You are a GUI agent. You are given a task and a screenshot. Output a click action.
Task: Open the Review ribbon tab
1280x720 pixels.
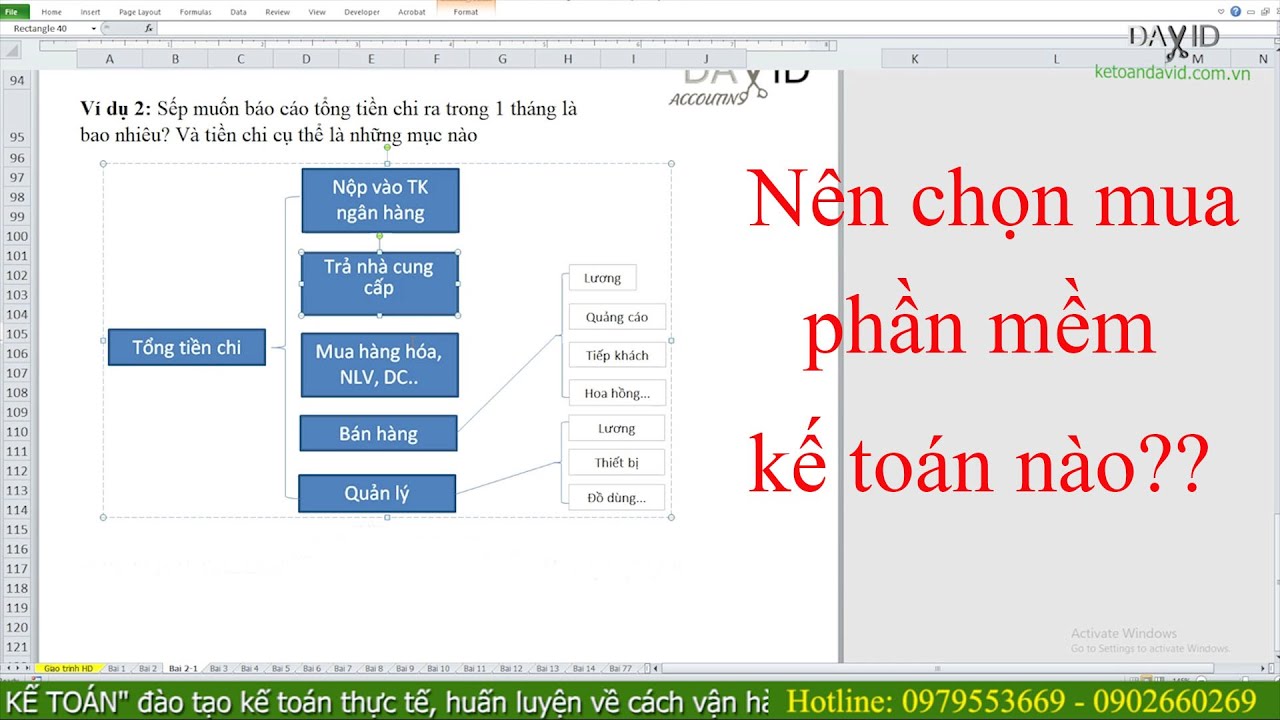coord(278,12)
